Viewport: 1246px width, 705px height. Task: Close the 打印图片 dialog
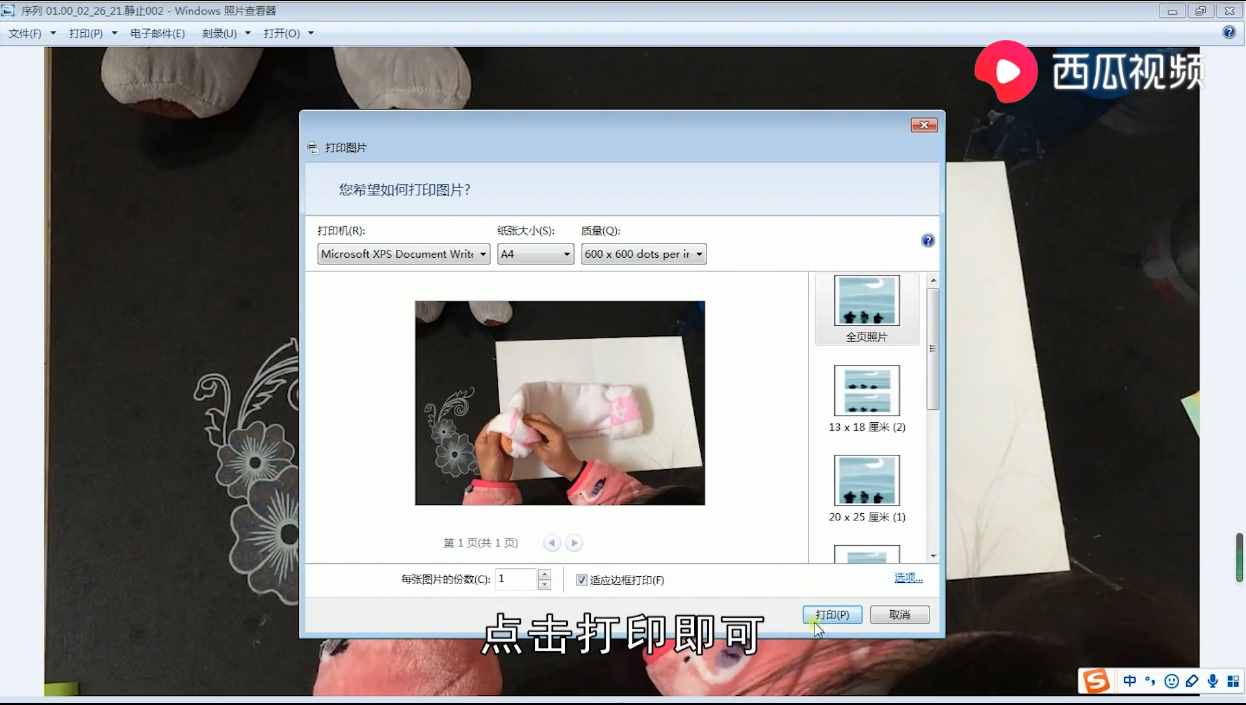923,125
